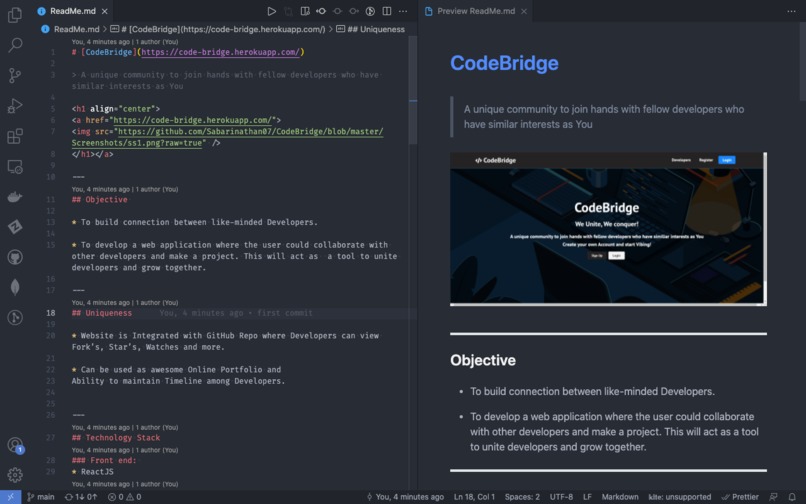Open the Run and Debug view

[15, 106]
